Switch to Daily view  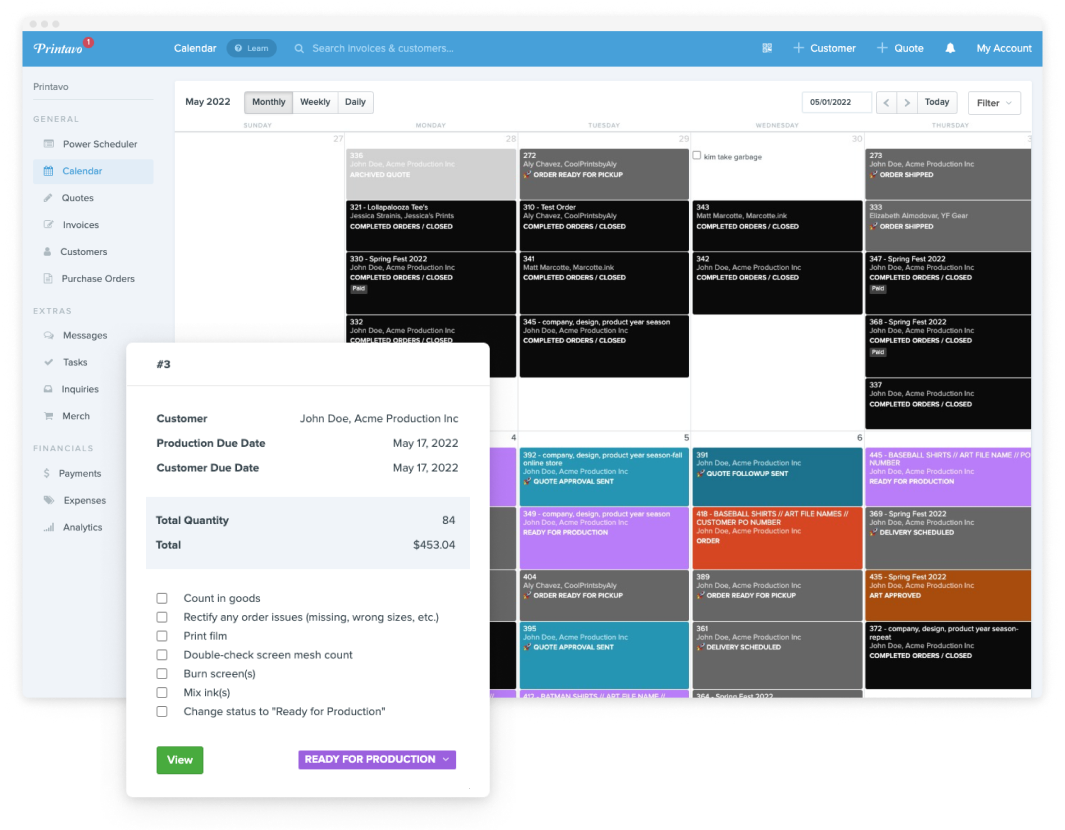355,102
